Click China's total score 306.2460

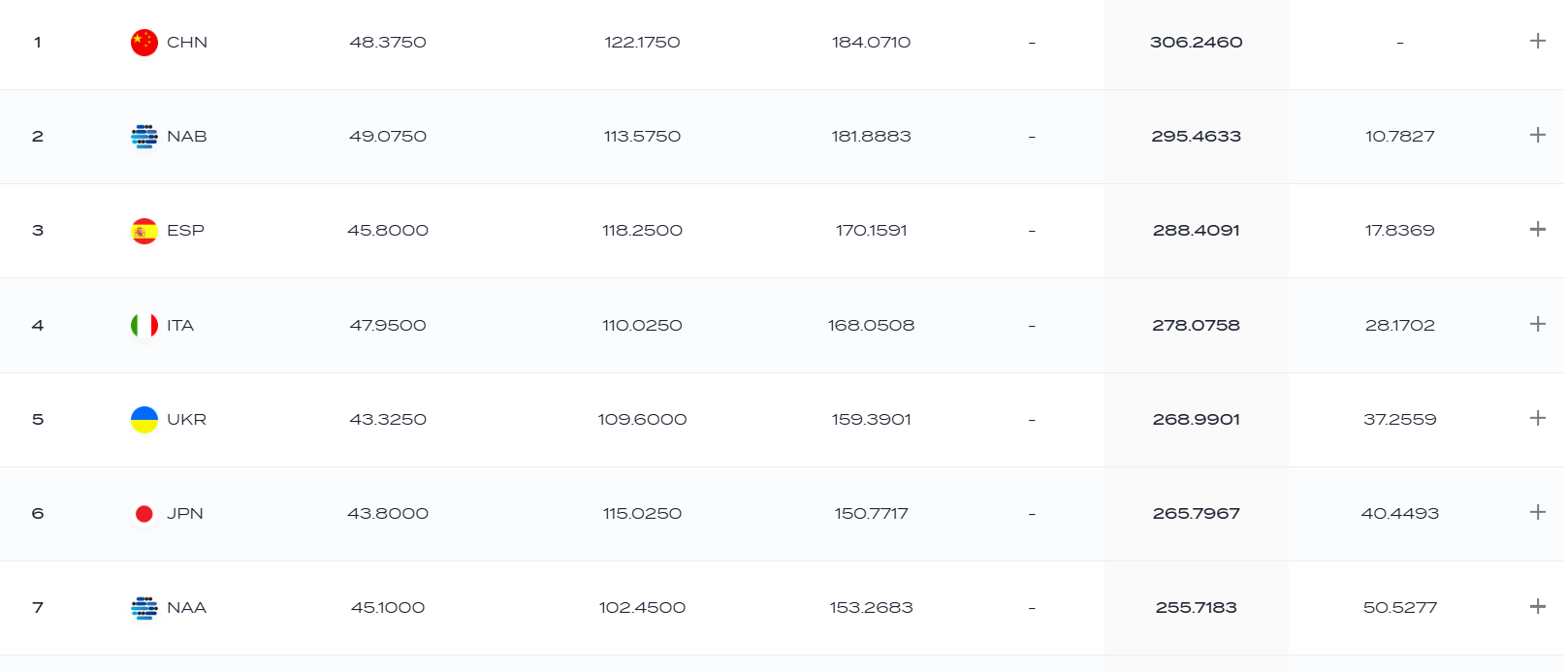coord(1197,43)
